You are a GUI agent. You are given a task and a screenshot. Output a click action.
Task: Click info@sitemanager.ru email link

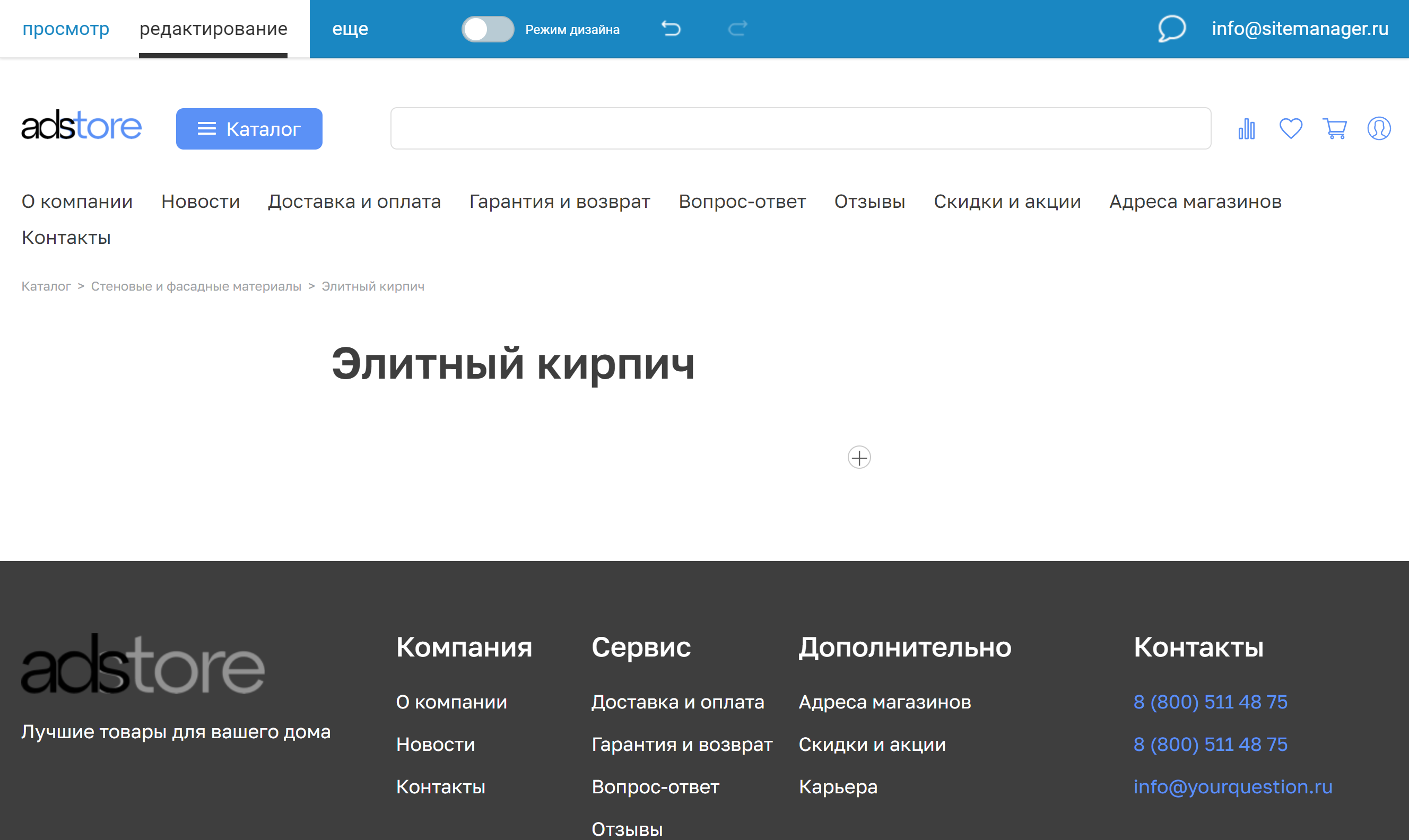pyautogui.click(x=1300, y=28)
